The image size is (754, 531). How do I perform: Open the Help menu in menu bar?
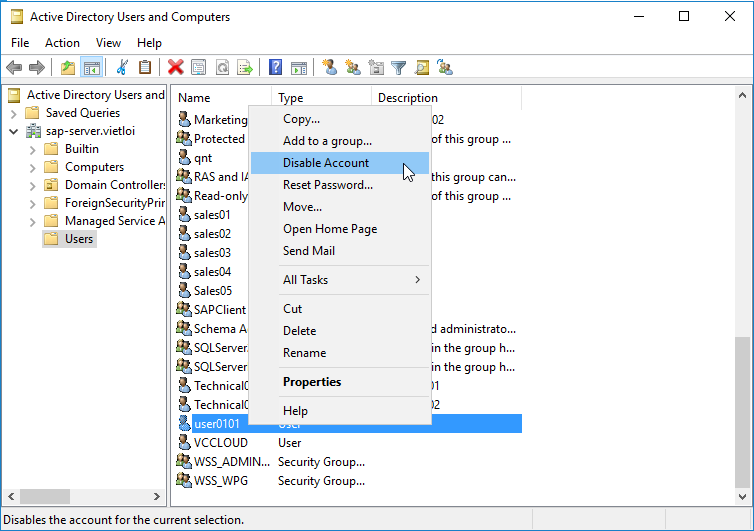click(x=149, y=43)
